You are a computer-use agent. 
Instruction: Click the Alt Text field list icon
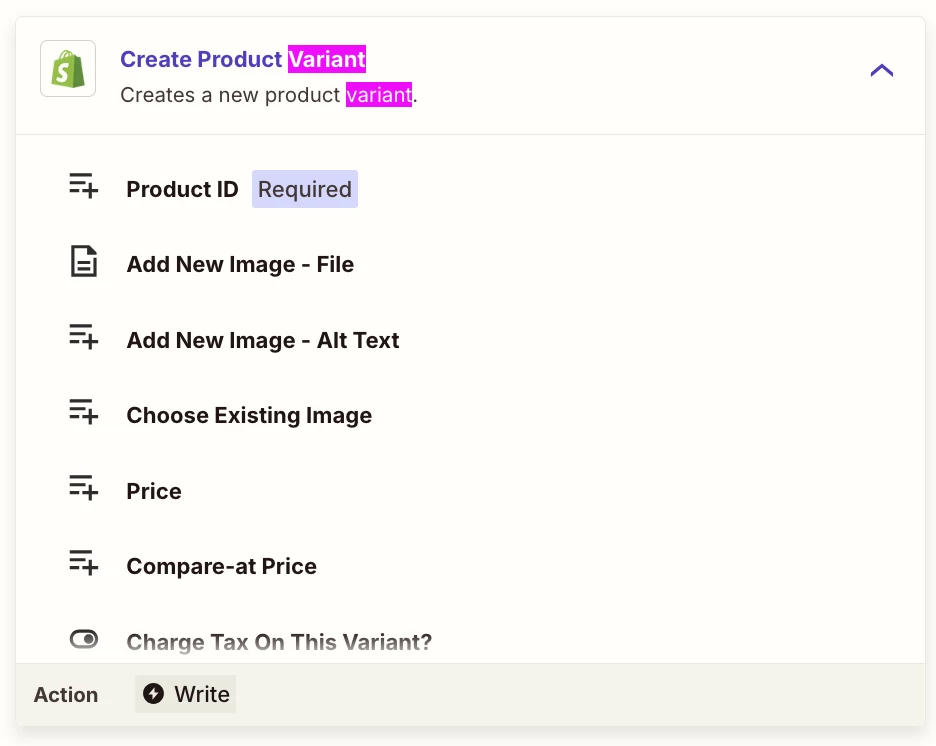coord(84,337)
